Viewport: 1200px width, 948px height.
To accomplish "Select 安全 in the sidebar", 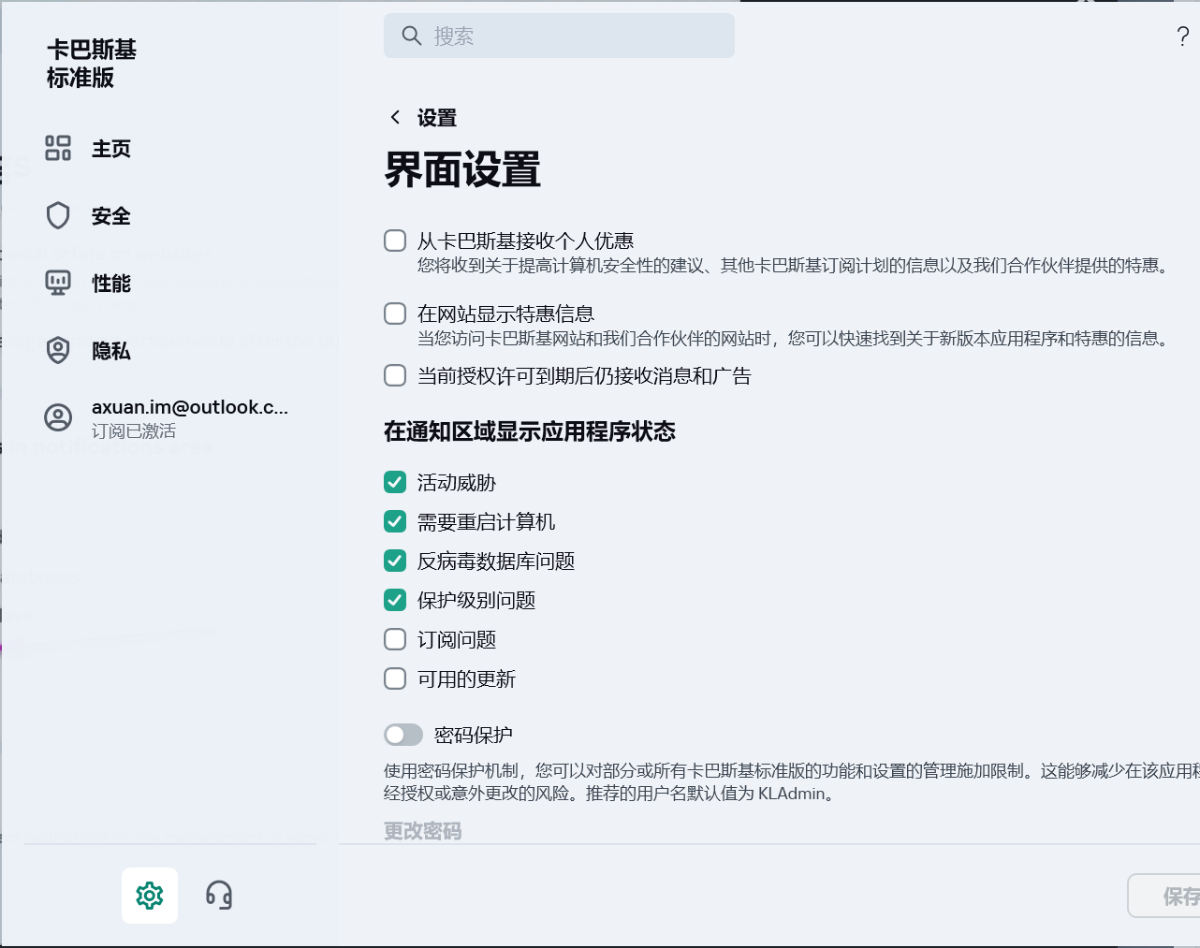I will pyautogui.click(x=111, y=216).
